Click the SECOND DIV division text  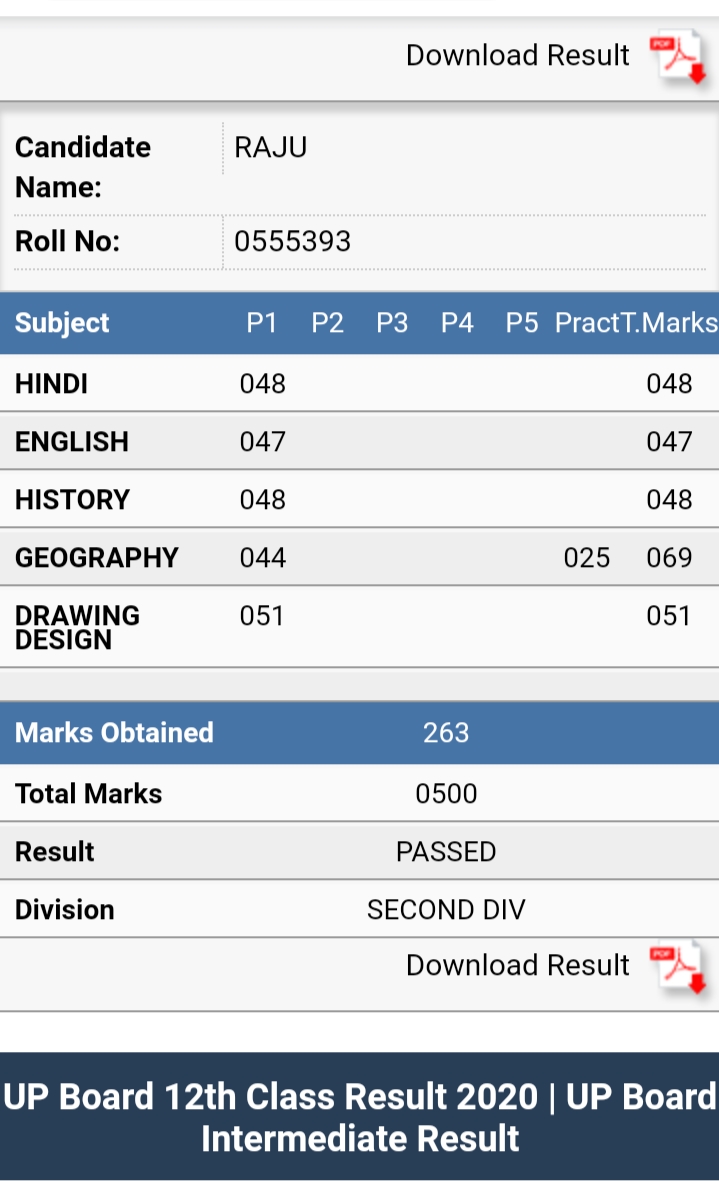(446, 910)
